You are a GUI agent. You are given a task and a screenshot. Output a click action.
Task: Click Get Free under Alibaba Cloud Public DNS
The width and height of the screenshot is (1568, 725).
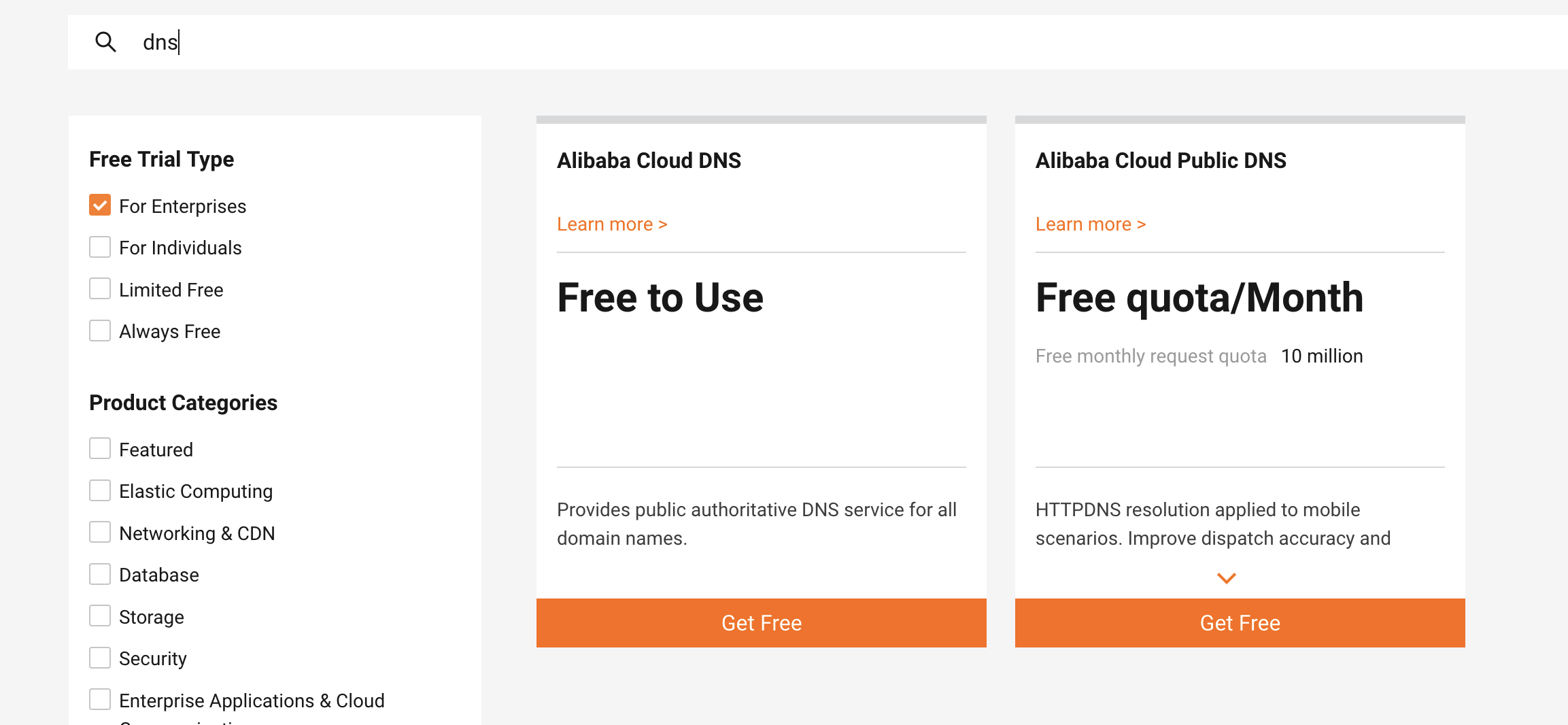click(1240, 623)
